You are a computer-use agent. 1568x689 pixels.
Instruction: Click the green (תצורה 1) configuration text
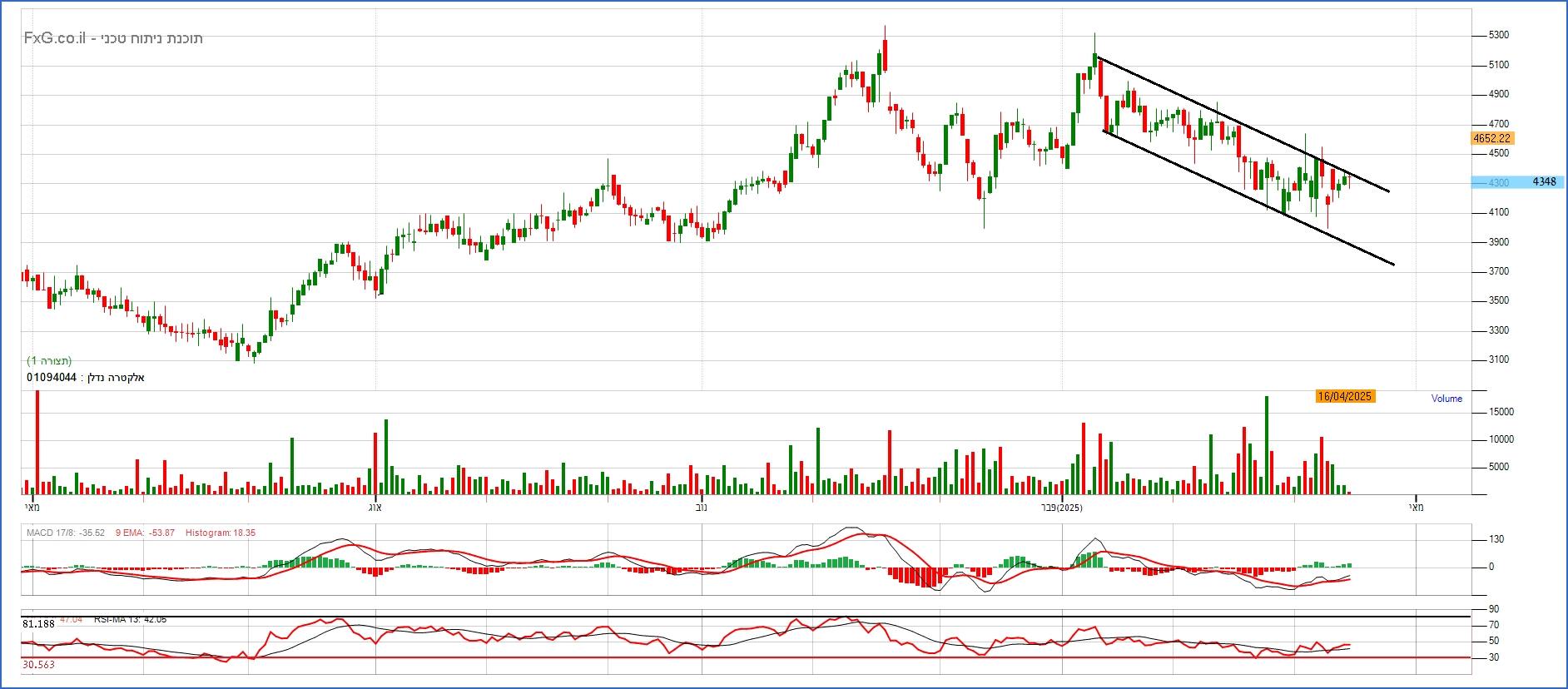tap(49, 361)
